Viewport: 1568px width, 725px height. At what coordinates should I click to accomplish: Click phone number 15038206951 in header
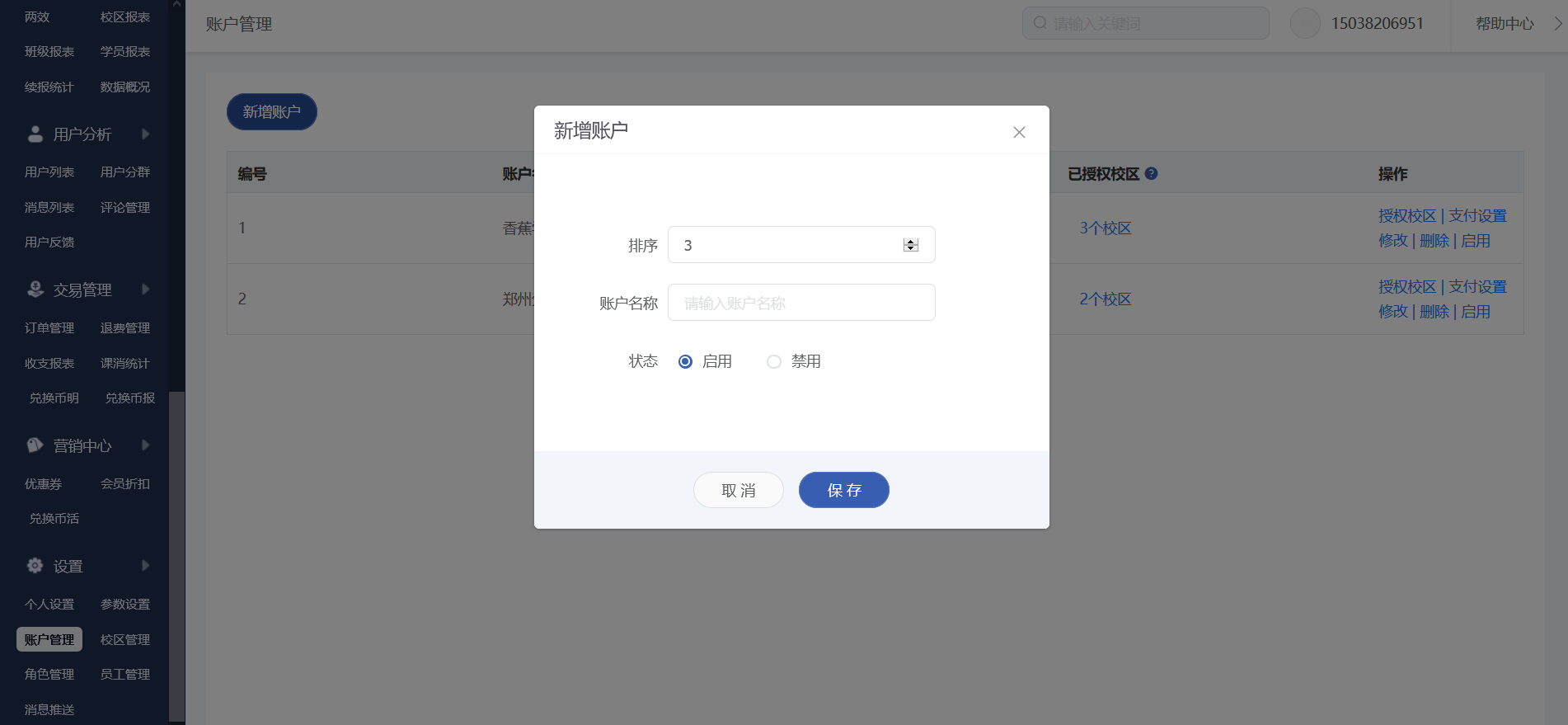point(1377,23)
